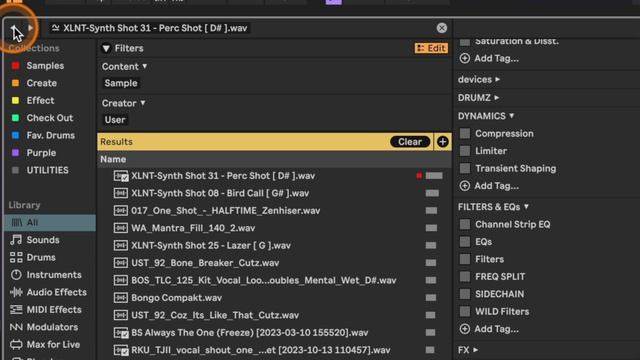
Task: Select XLNT-Synth Shot 25 Lazer file icon
Action: tap(121, 245)
